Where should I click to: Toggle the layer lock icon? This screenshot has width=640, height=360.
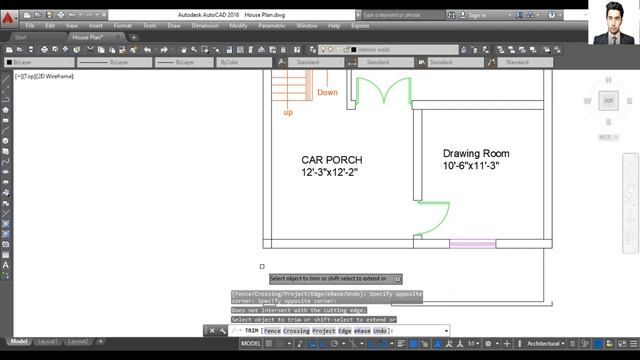346,50
